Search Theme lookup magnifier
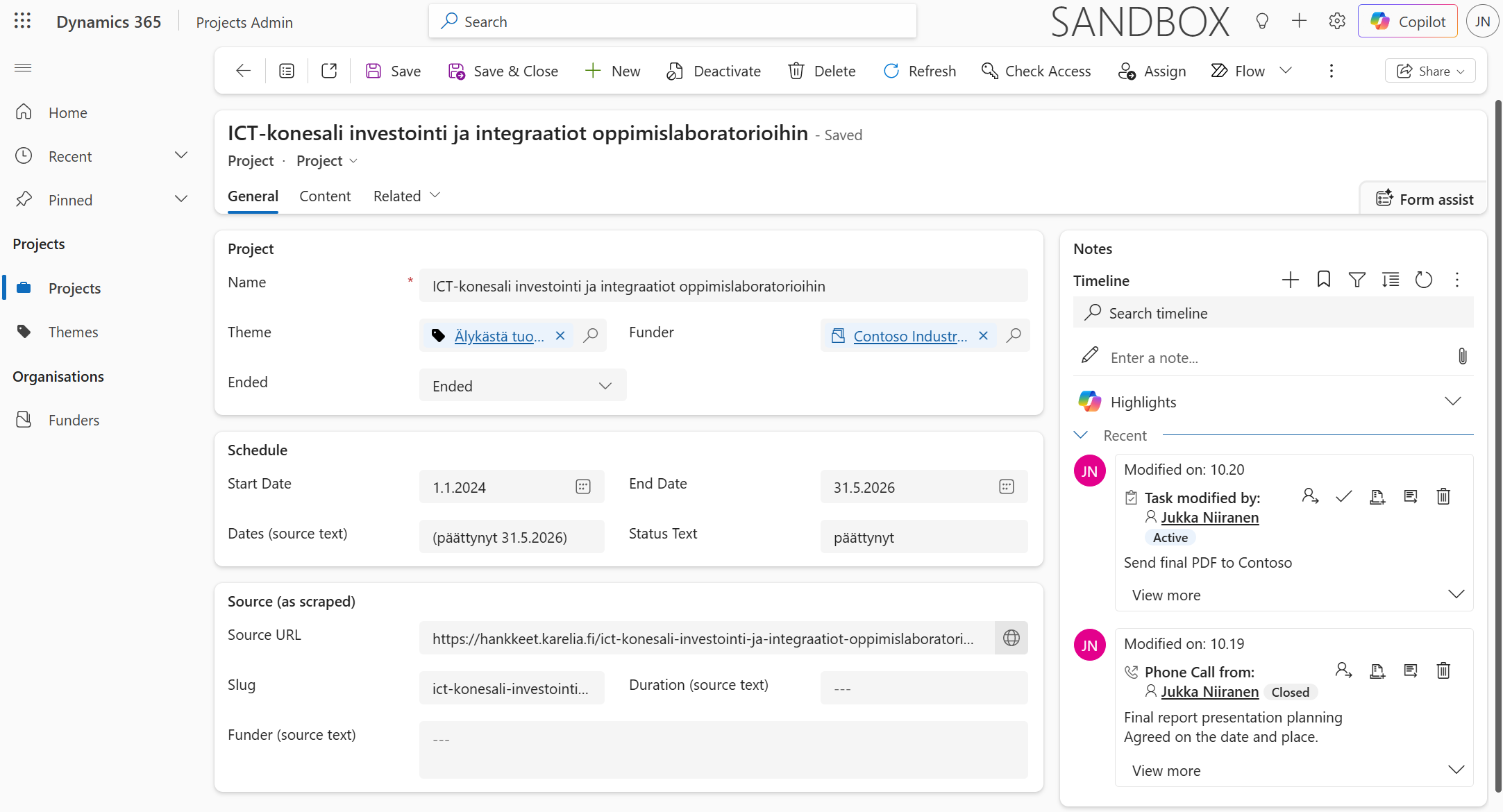The image size is (1503, 812). click(591, 336)
